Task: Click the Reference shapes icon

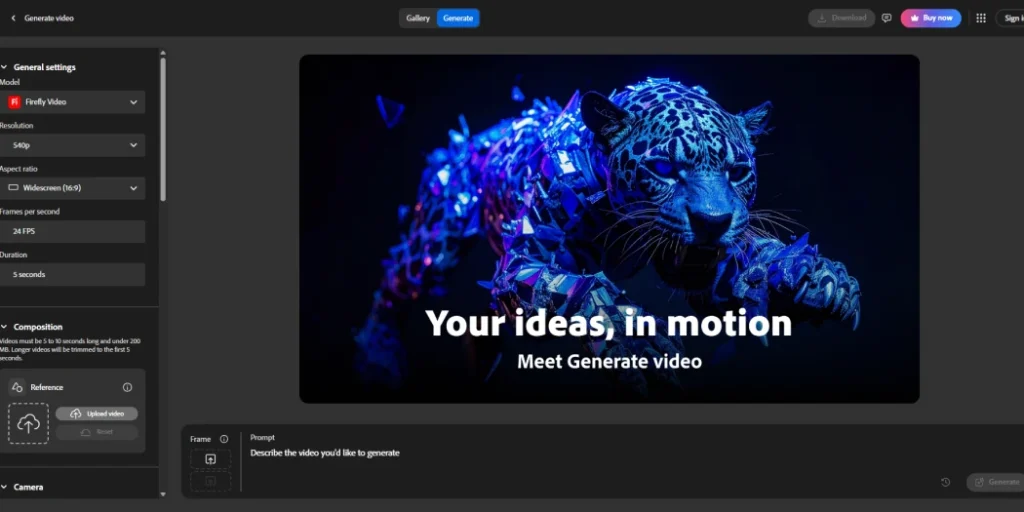Action: (x=17, y=387)
